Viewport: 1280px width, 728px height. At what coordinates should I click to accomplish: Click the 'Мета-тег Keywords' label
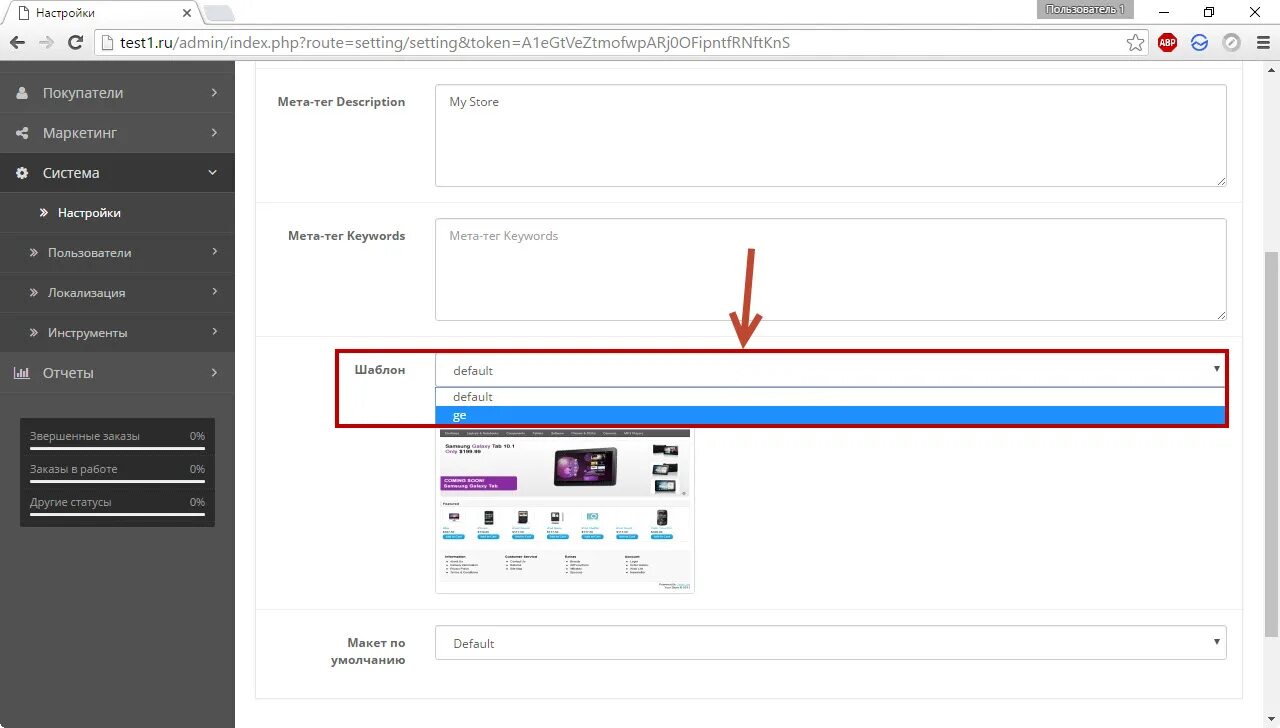click(x=347, y=236)
